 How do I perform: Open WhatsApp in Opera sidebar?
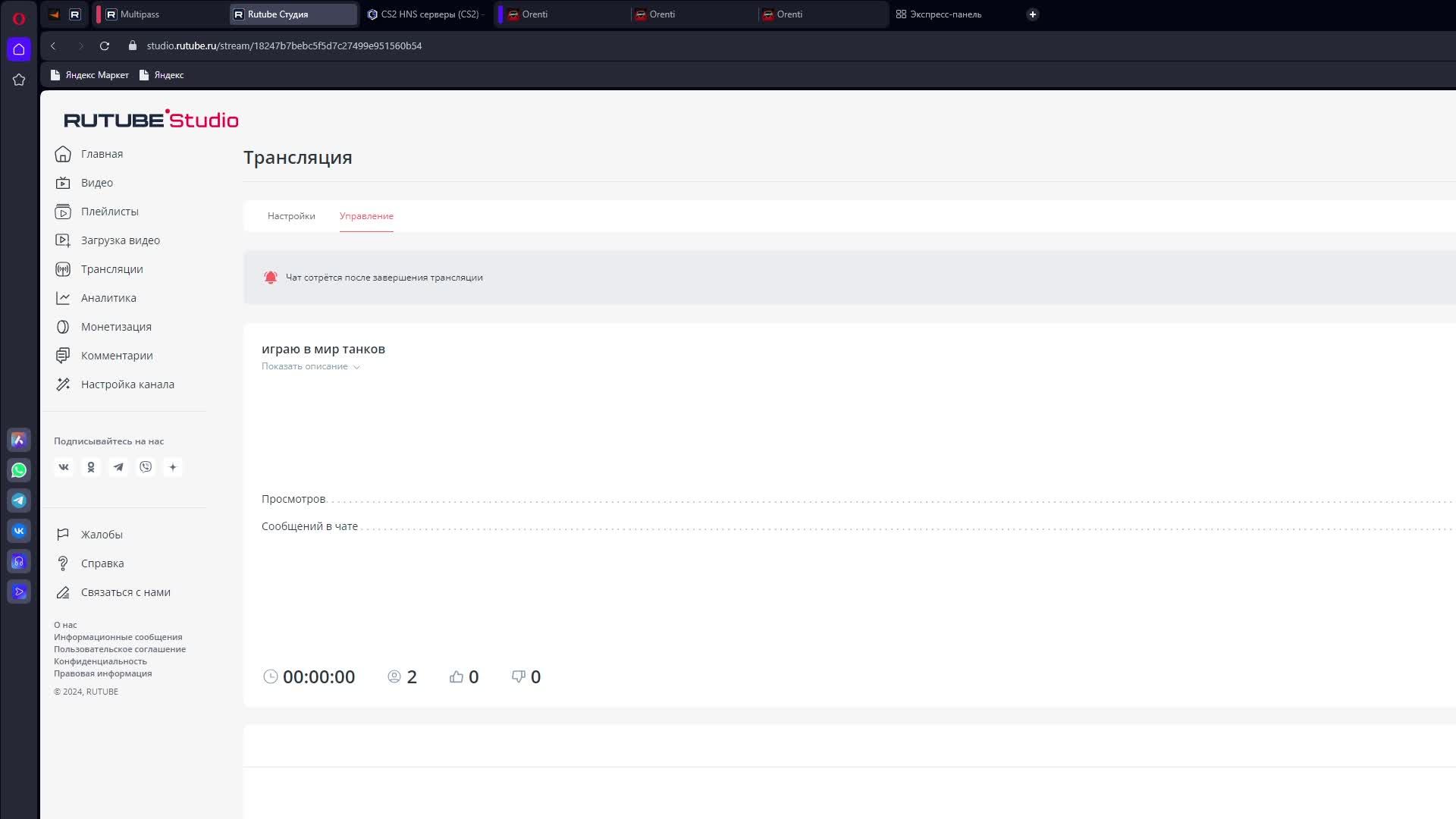[19, 470]
